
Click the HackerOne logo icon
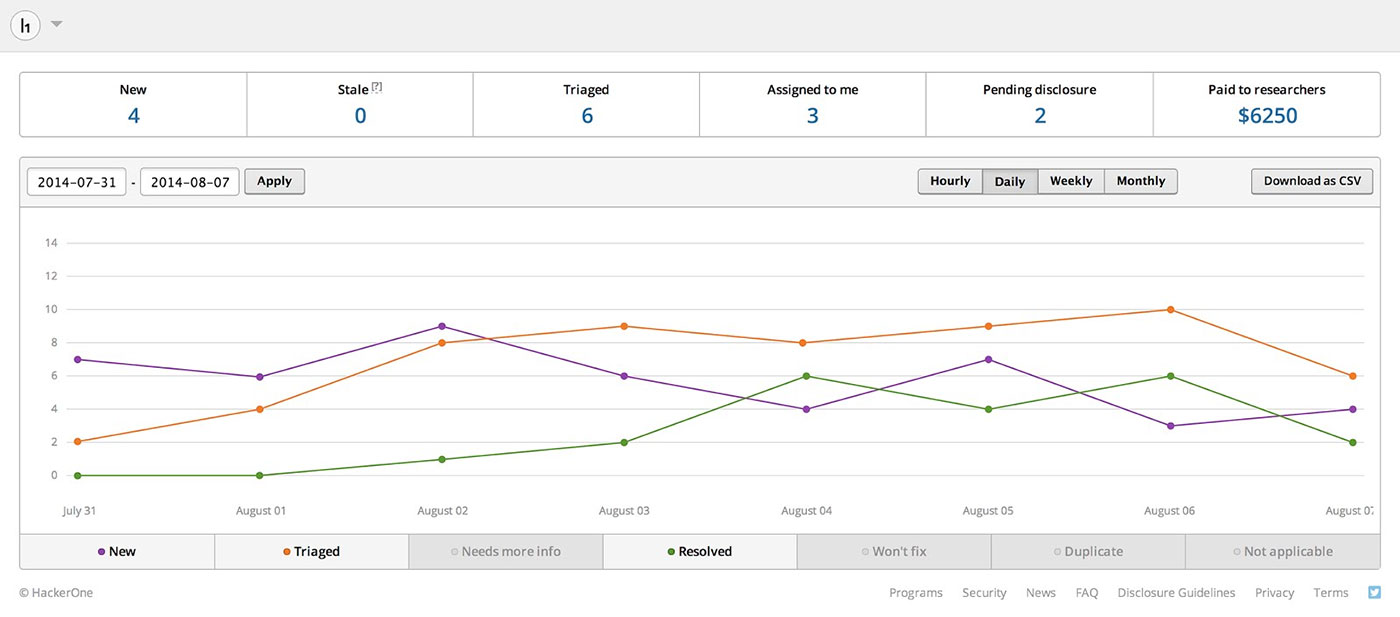(24, 24)
